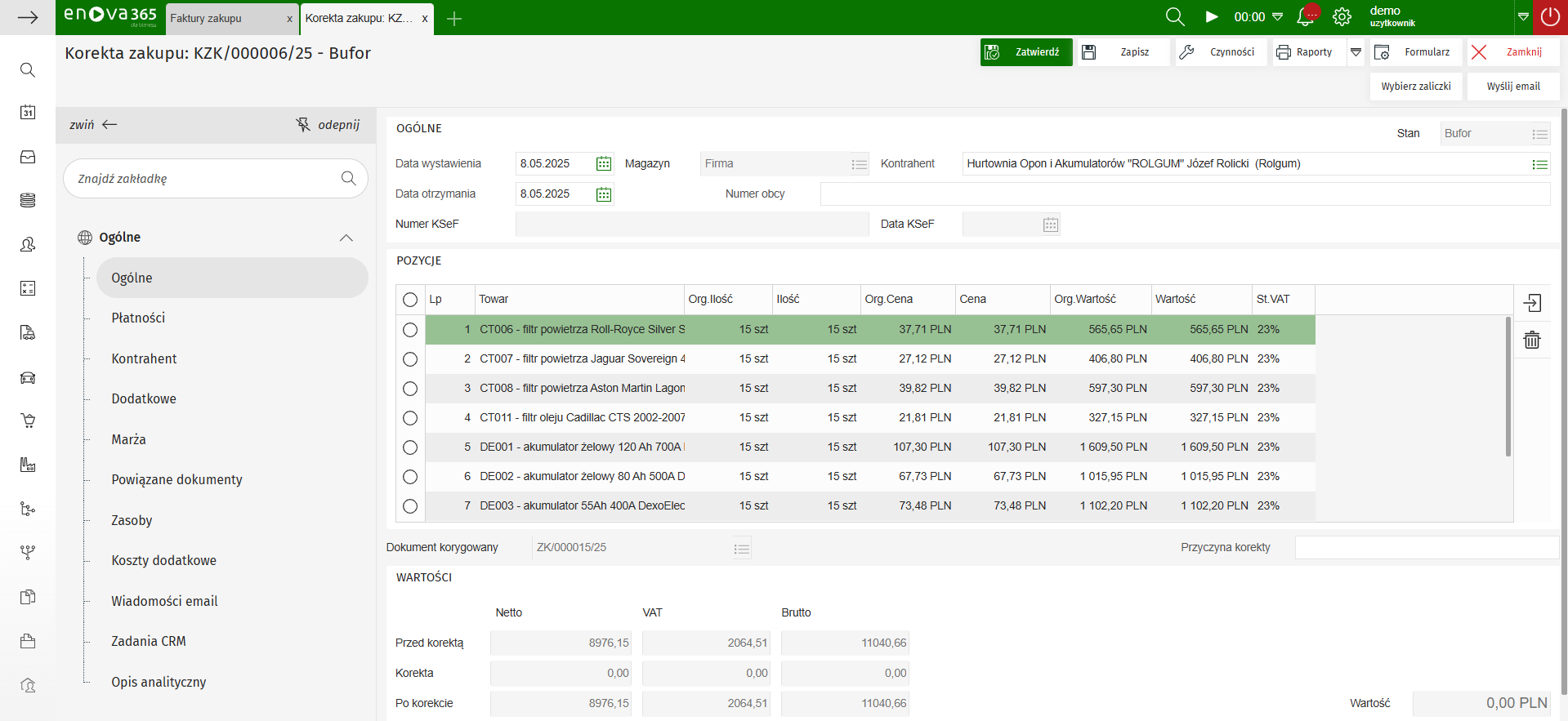Open the notifications bell icon
The width and height of the screenshot is (1568, 721).
click(1306, 16)
